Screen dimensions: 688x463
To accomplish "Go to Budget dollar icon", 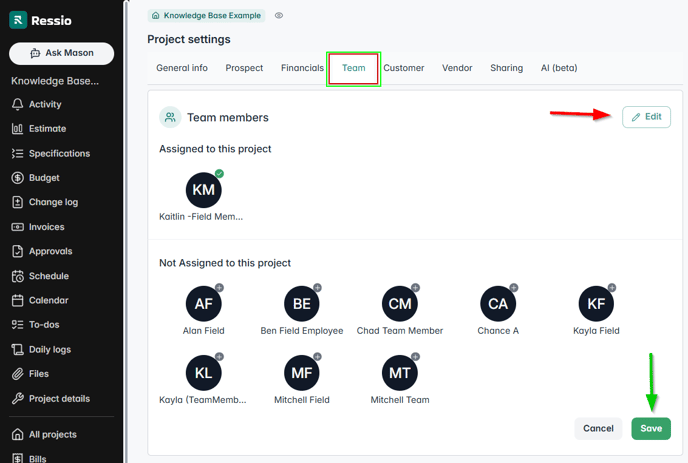I will [17, 178].
